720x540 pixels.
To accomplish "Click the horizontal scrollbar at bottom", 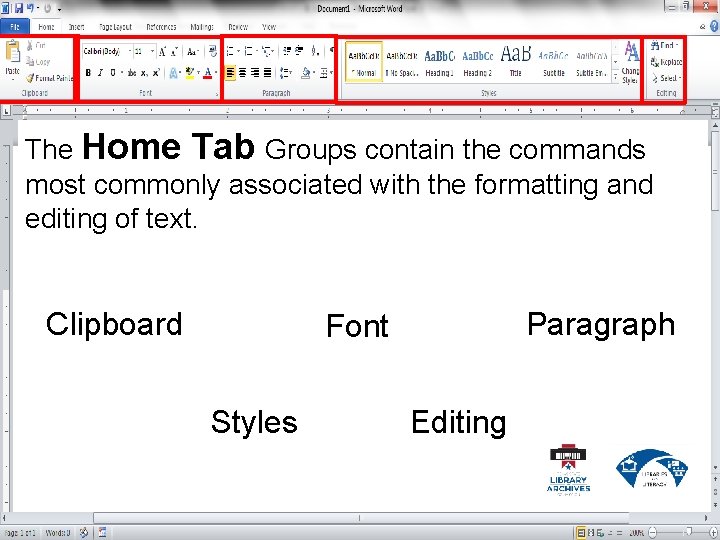I will point(361,518).
